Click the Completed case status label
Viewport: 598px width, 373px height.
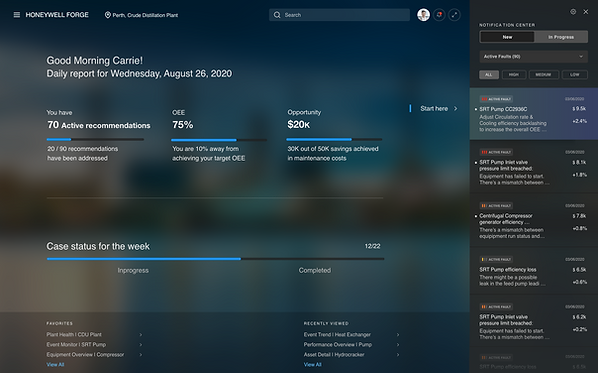(x=315, y=270)
